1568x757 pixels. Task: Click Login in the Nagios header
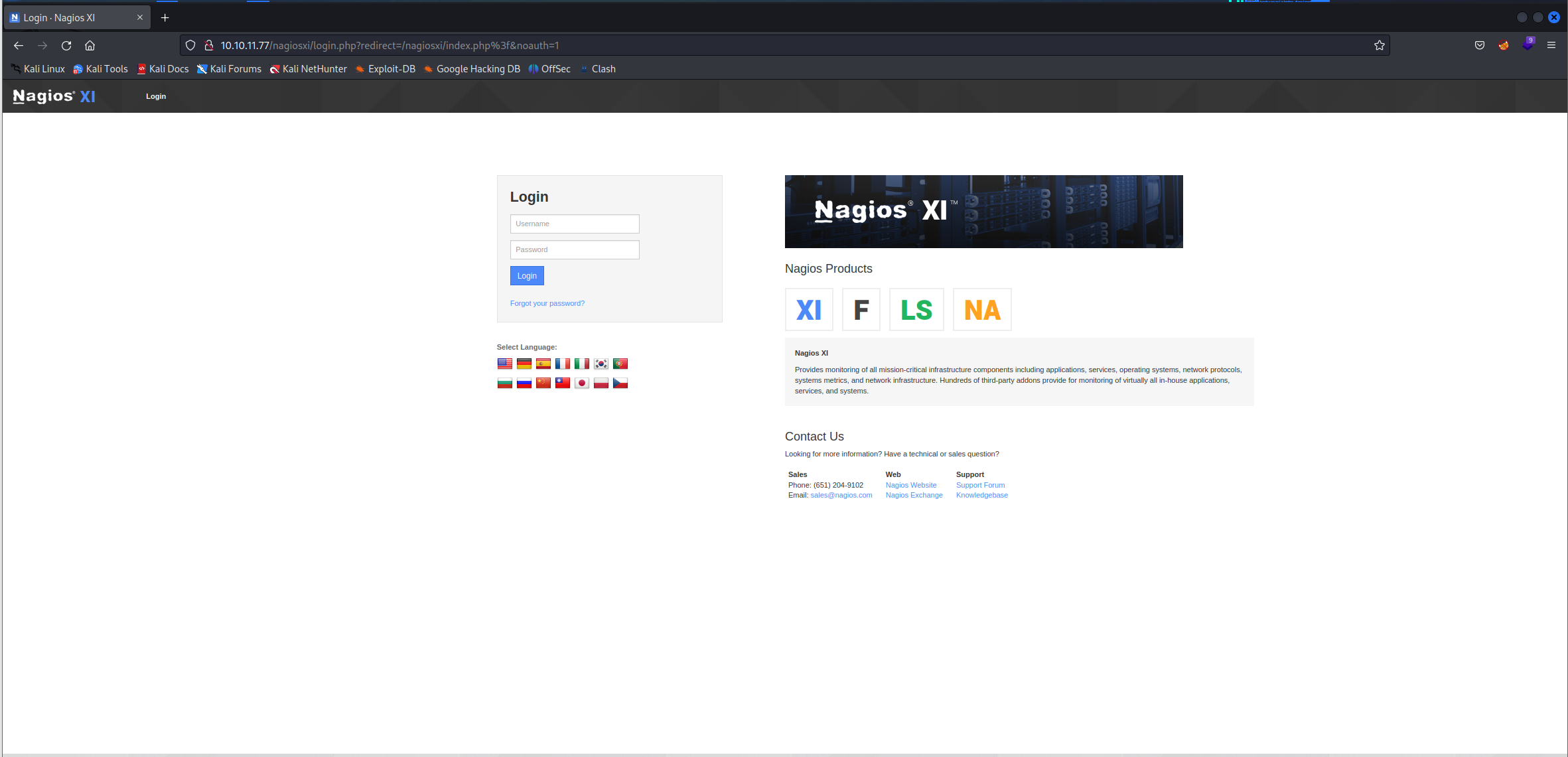(156, 96)
